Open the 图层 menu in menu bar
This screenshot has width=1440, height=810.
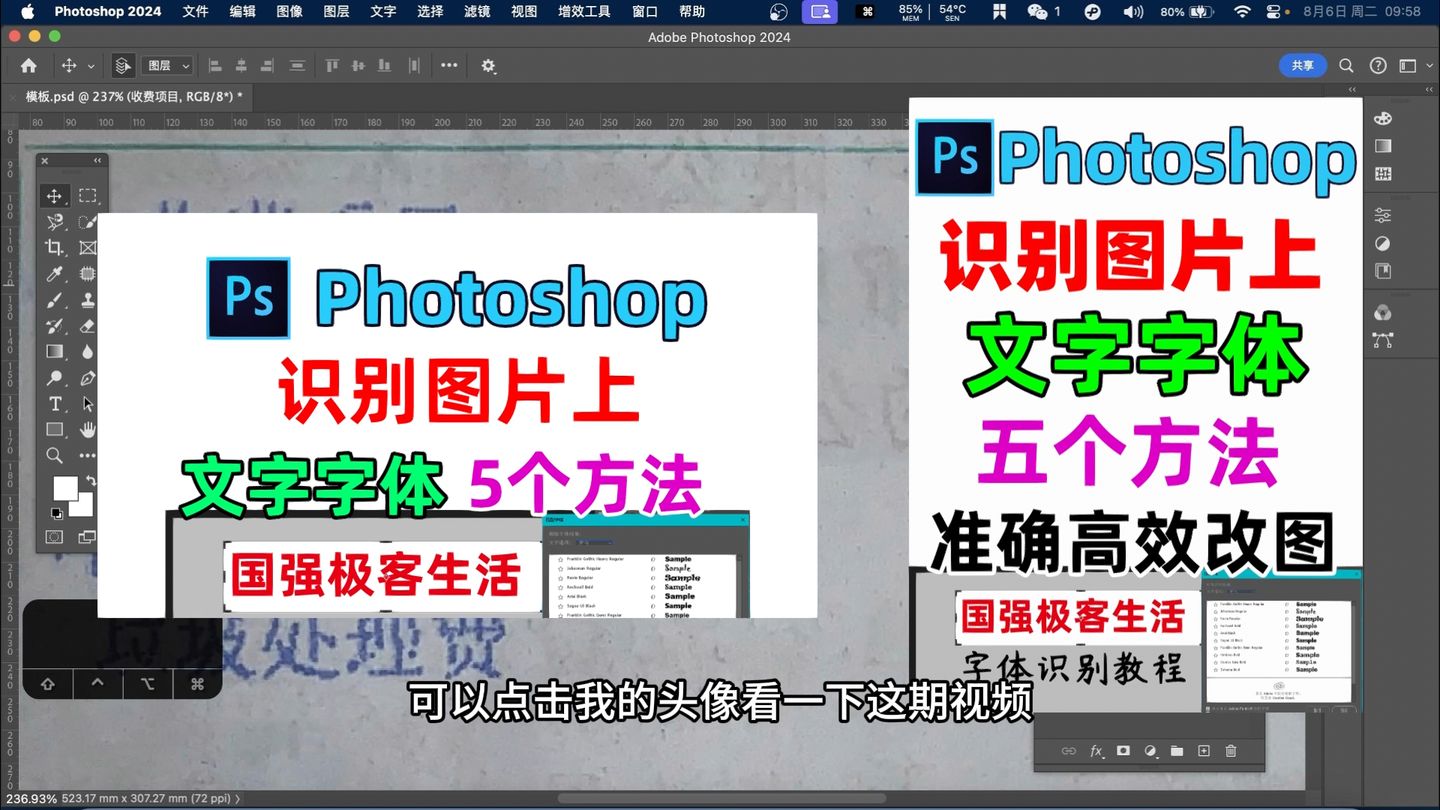pos(336,12)
